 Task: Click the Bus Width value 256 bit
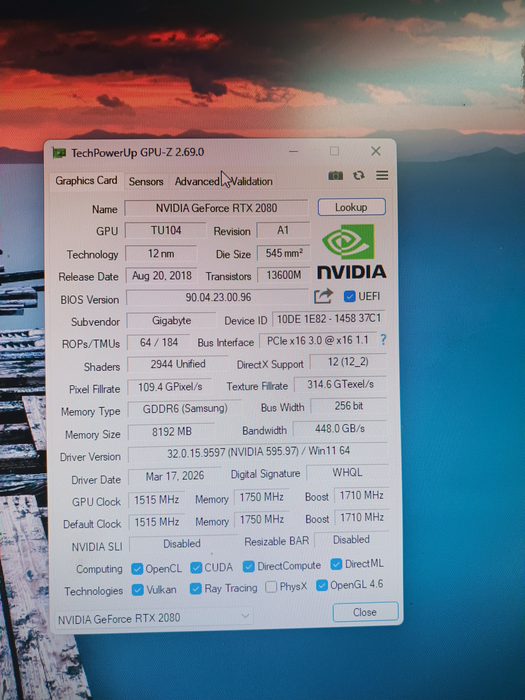click(x=349, y=406)
